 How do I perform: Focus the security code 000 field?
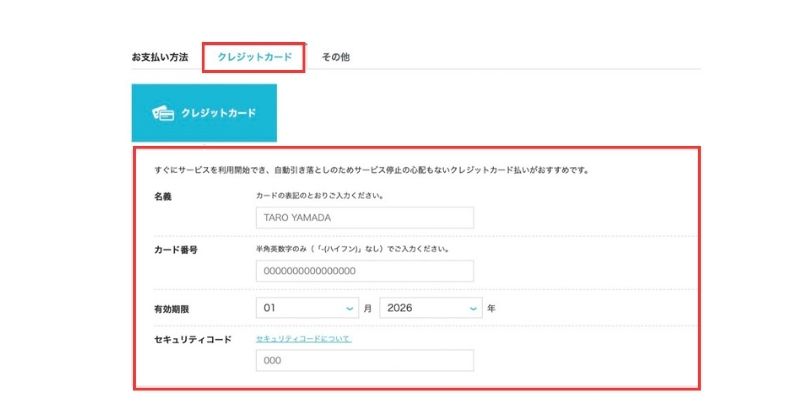[x=365, y=360]
